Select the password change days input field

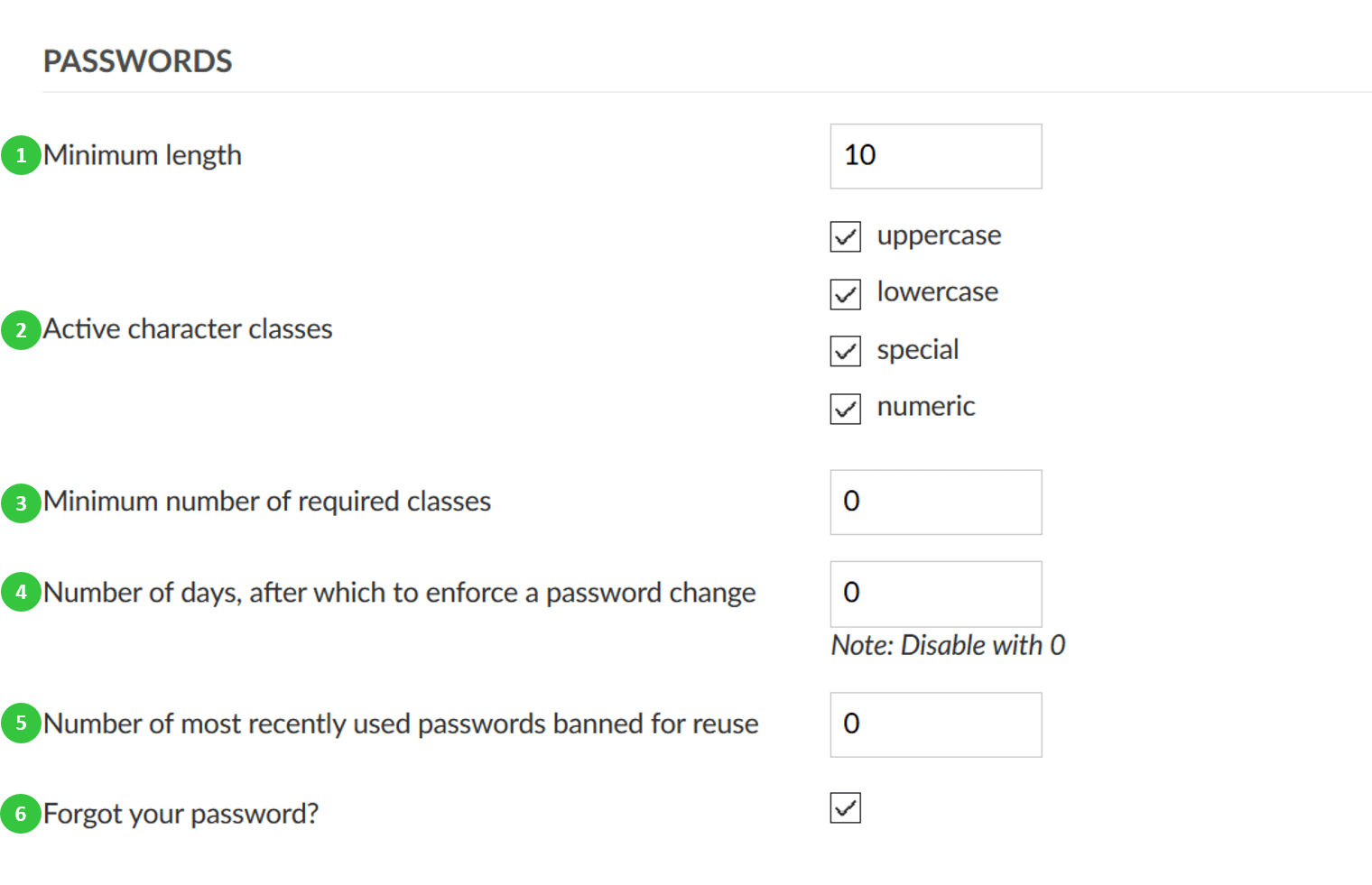tap(935, 594)
